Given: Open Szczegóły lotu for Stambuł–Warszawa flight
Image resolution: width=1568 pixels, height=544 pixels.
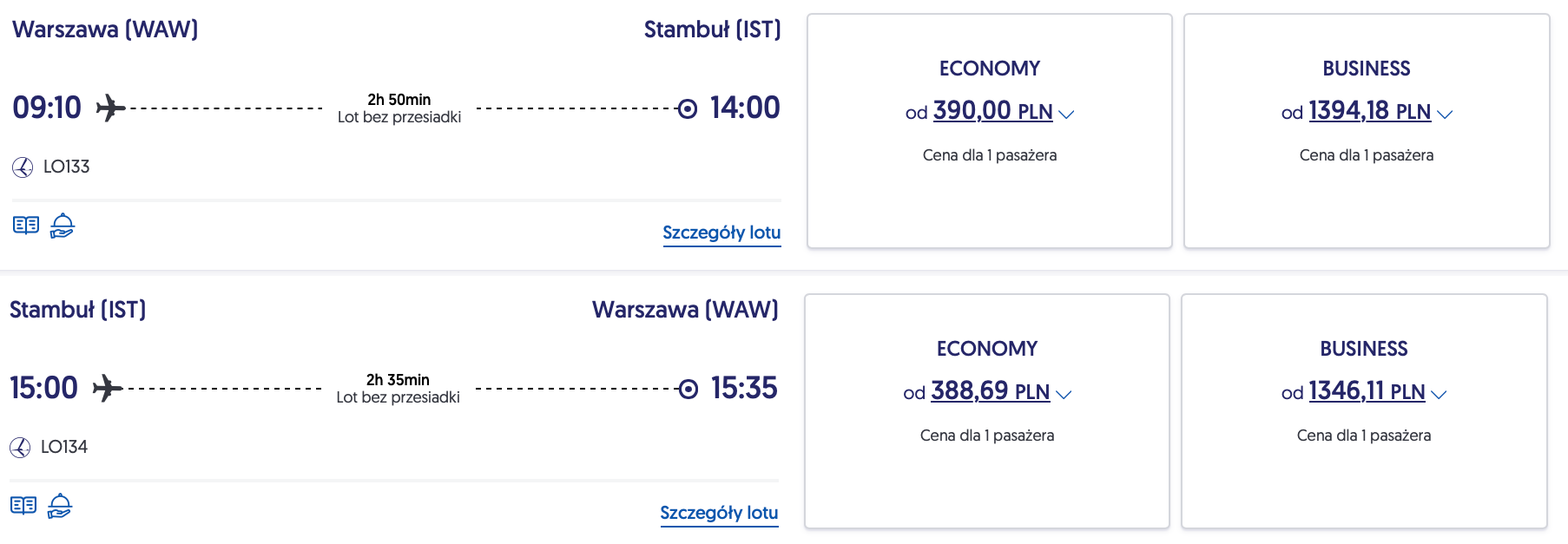Looking at the screenshot, I should (719, 513).
